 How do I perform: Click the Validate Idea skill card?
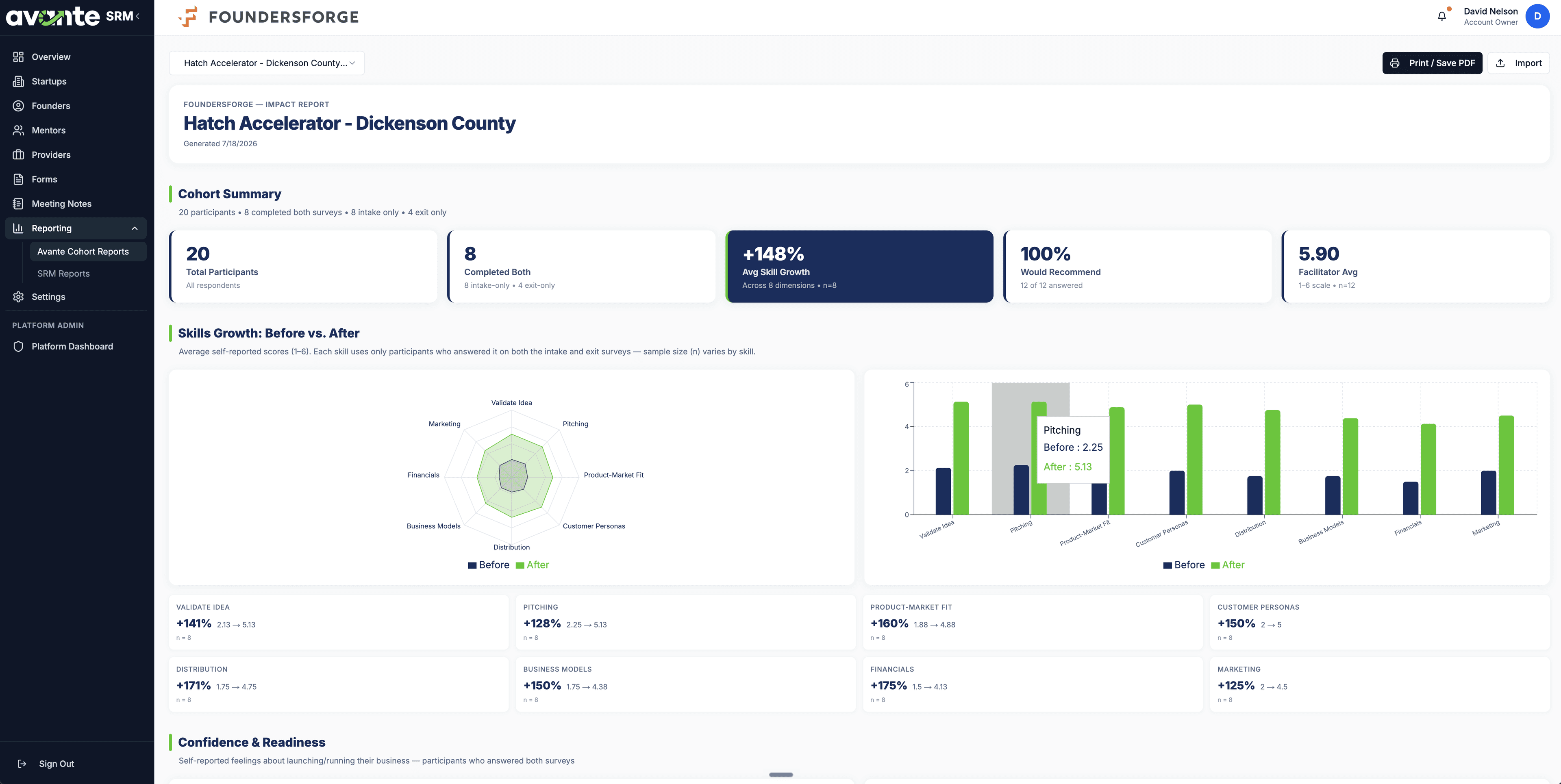[x=339, y=622]
